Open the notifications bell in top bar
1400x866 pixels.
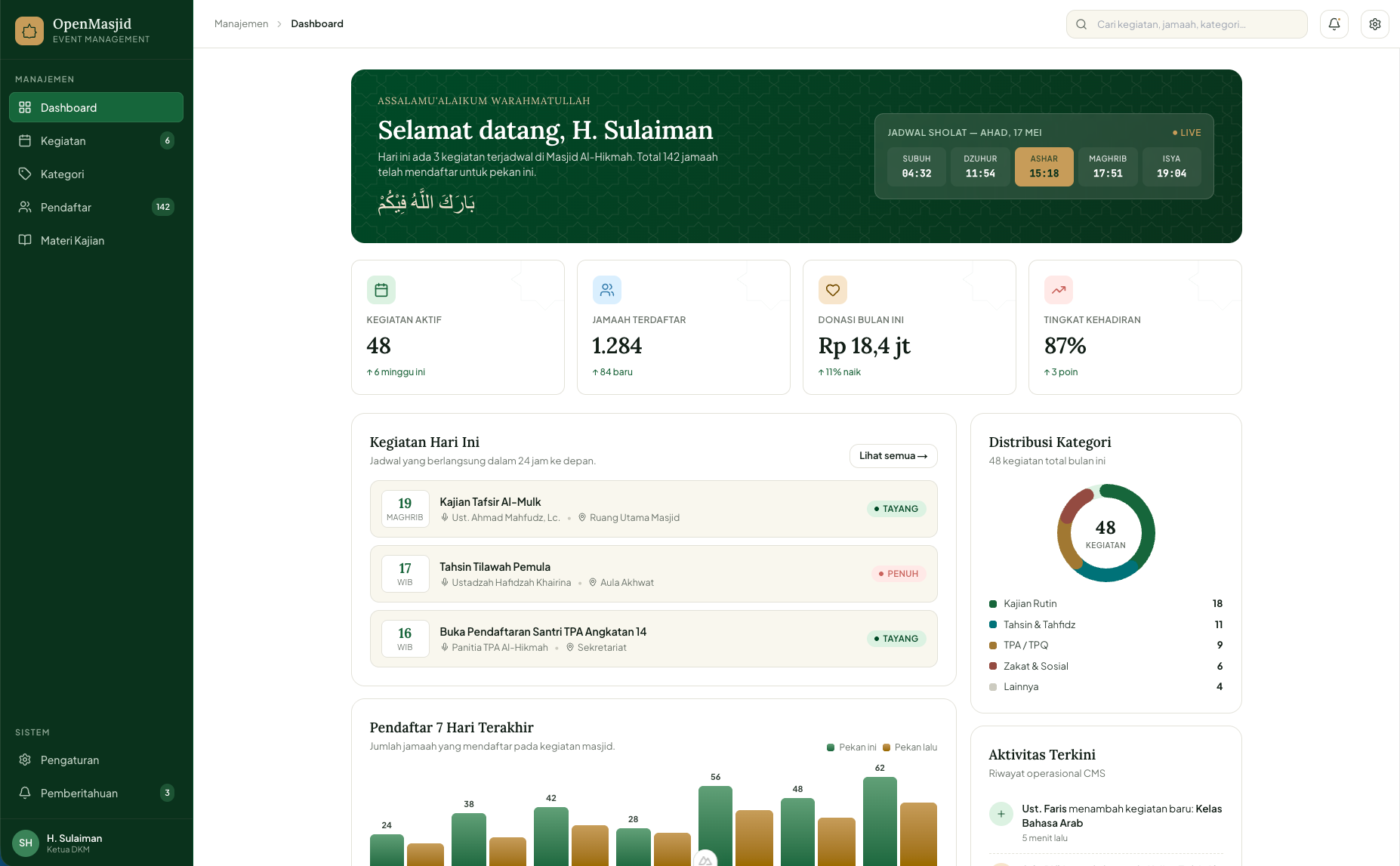click(1334, 24)
